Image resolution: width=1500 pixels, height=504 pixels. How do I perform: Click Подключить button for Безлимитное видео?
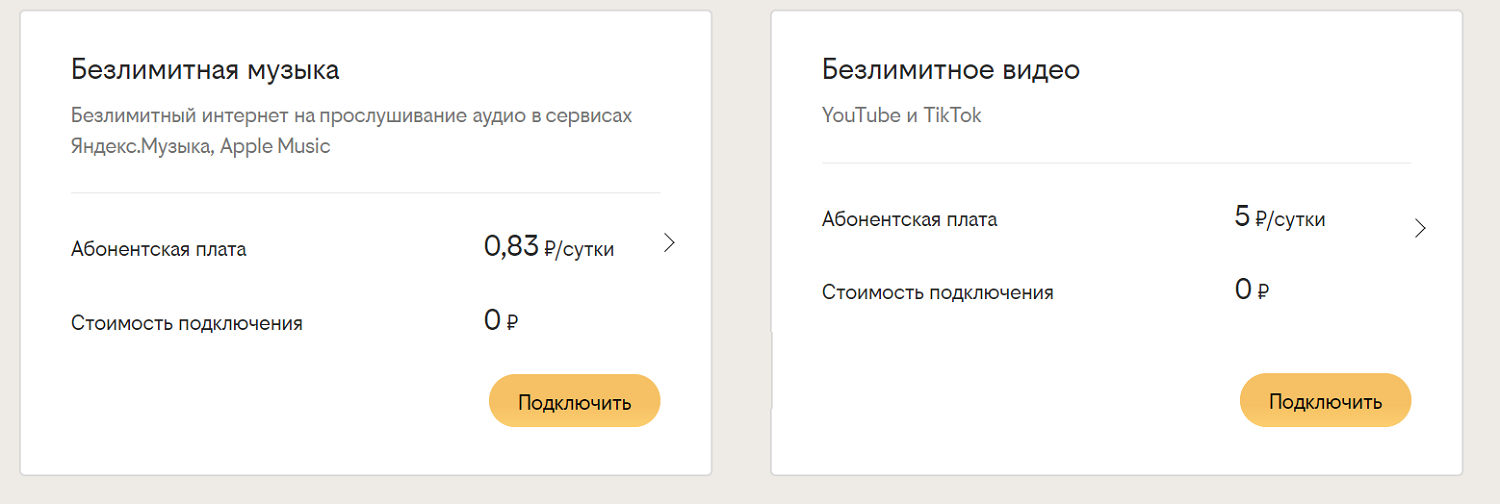click(x=1326, y=401)
